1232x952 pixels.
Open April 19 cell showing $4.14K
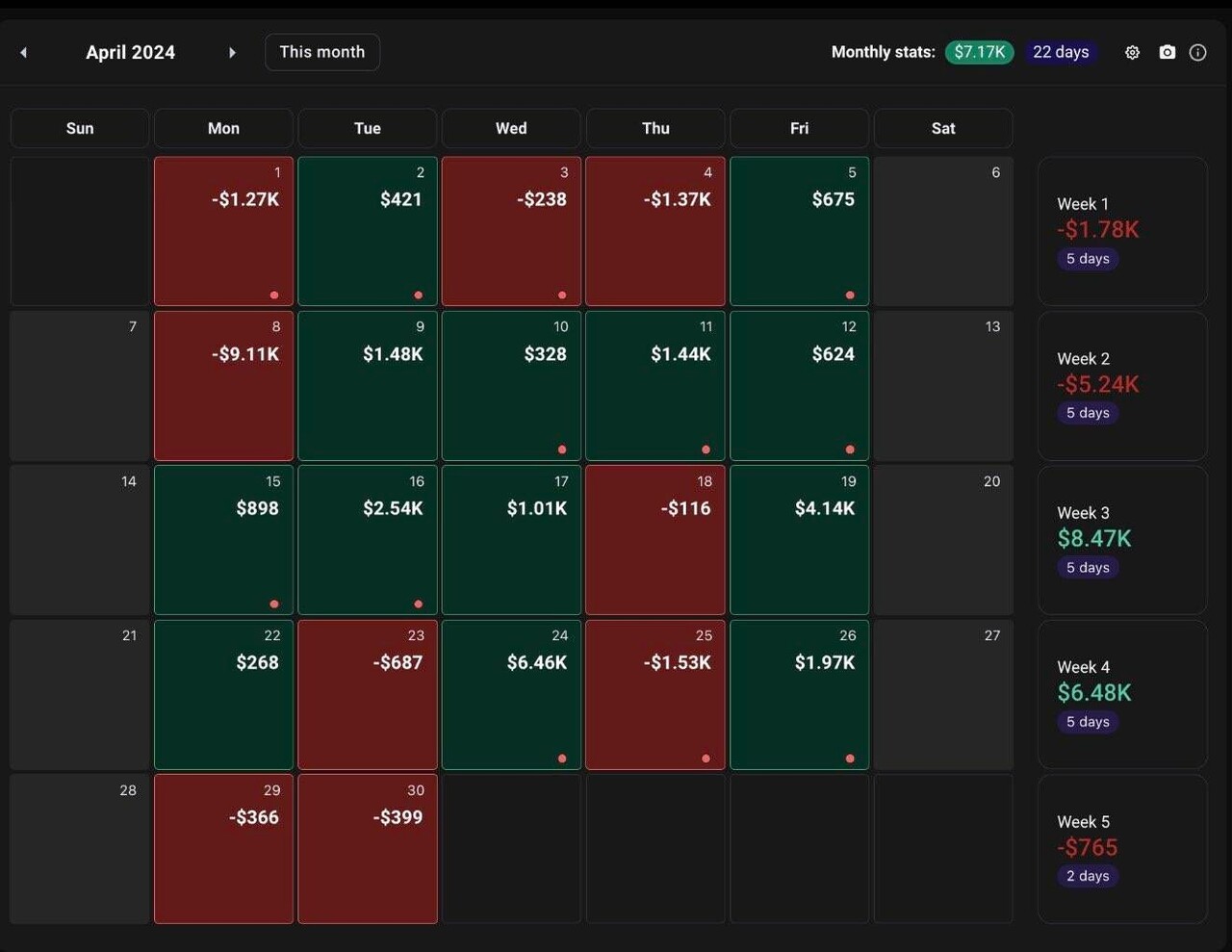(x=799, y=540)
